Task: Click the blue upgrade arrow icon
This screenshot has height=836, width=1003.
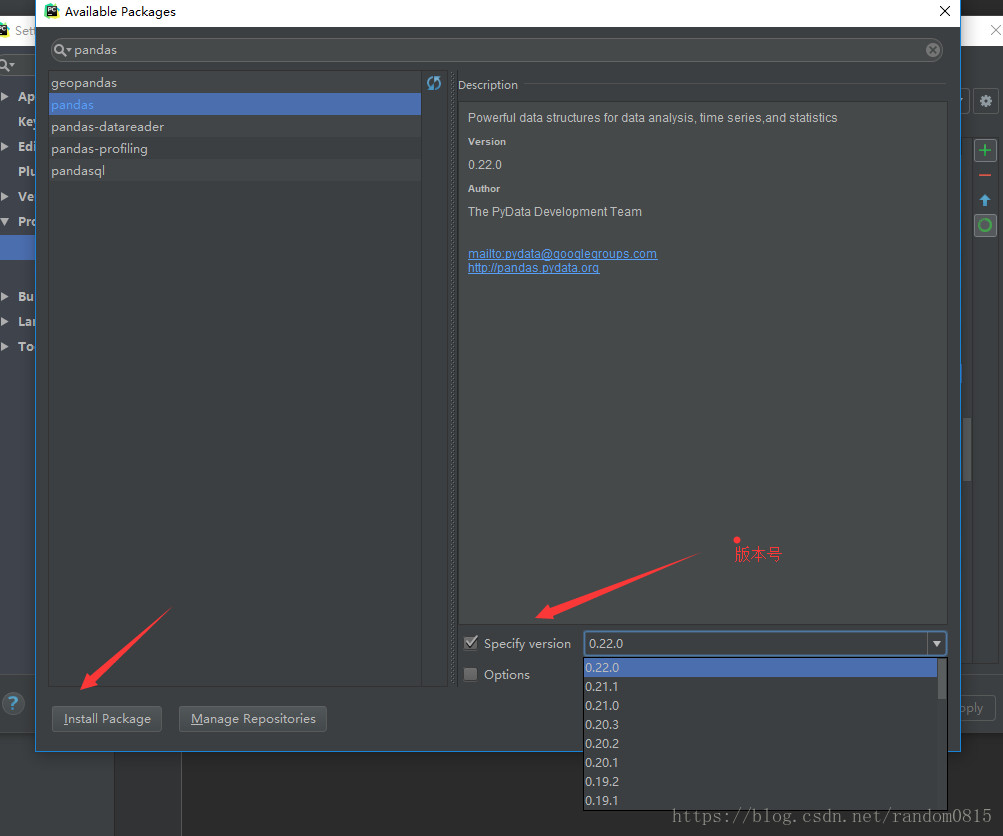Action: 985,200
